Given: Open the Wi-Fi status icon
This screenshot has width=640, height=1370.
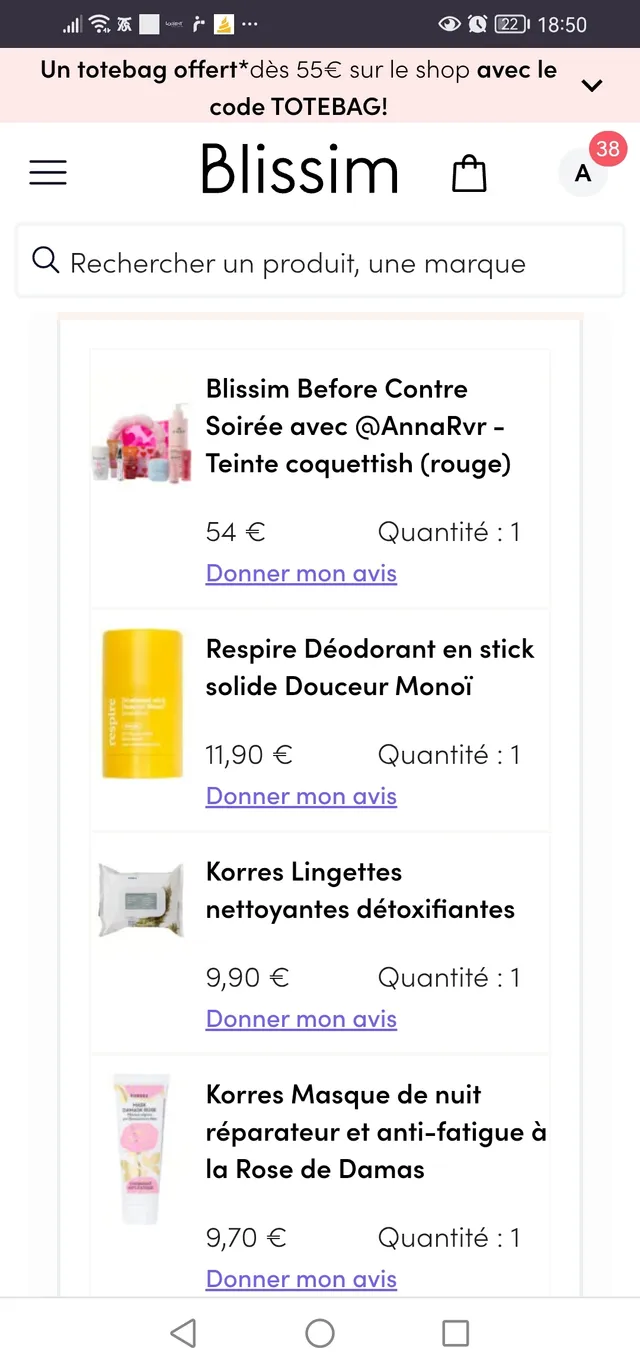Looking at the screenshot, I should point(101,22).
